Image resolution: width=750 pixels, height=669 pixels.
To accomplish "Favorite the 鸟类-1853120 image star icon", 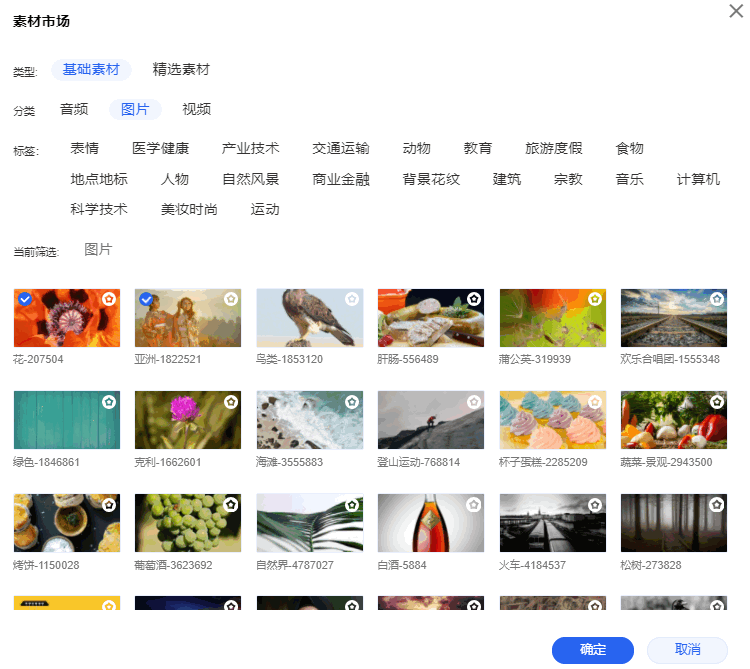I will 352,299.
